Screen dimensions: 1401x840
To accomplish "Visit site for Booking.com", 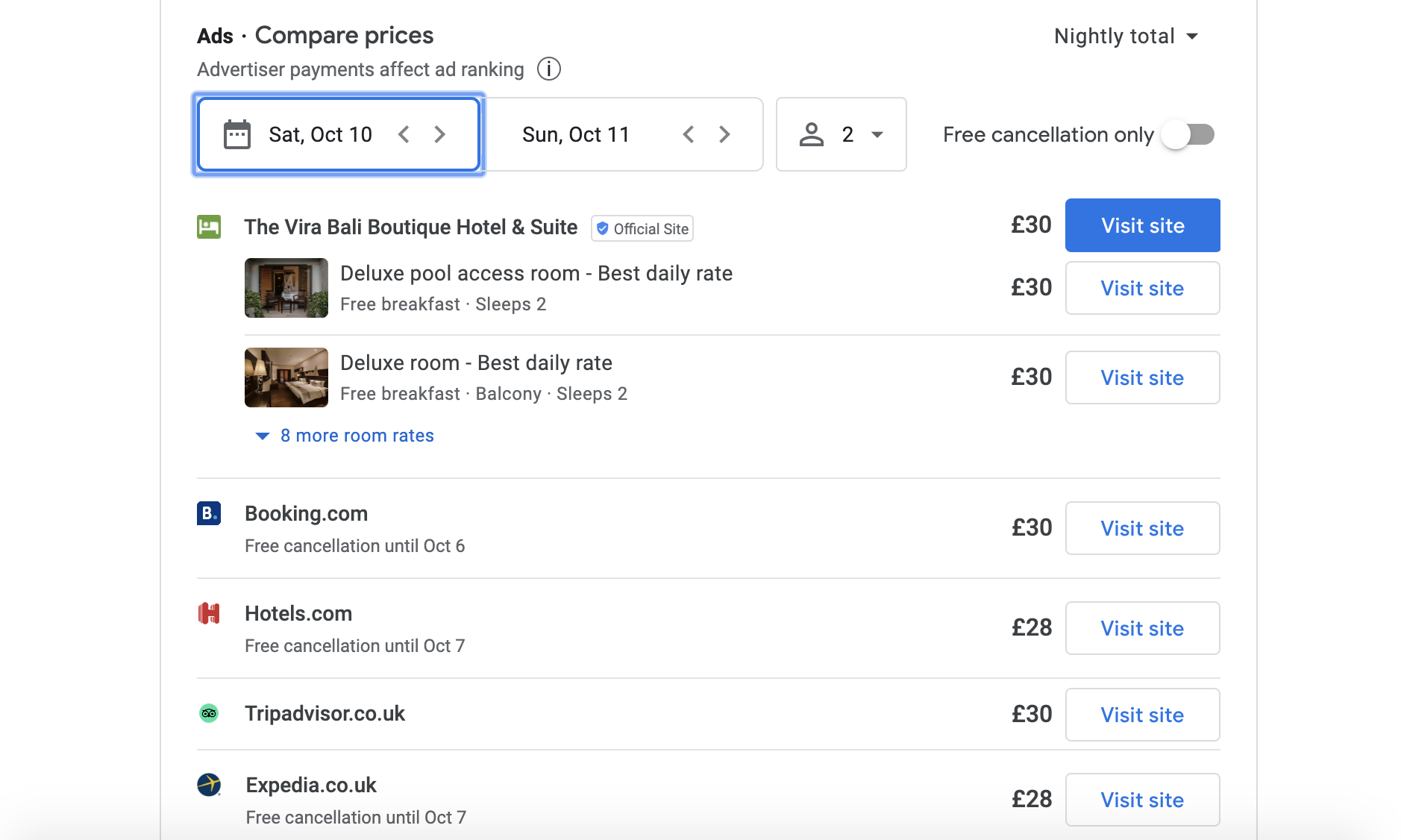I will pyautogui.click(x=1143, y=528).
